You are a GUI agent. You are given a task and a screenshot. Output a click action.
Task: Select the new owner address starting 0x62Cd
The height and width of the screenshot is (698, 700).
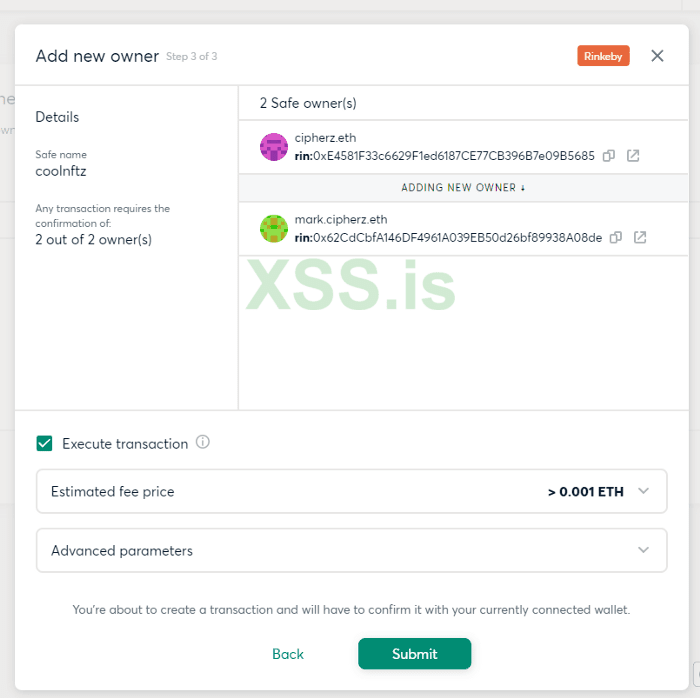[458, 237]
